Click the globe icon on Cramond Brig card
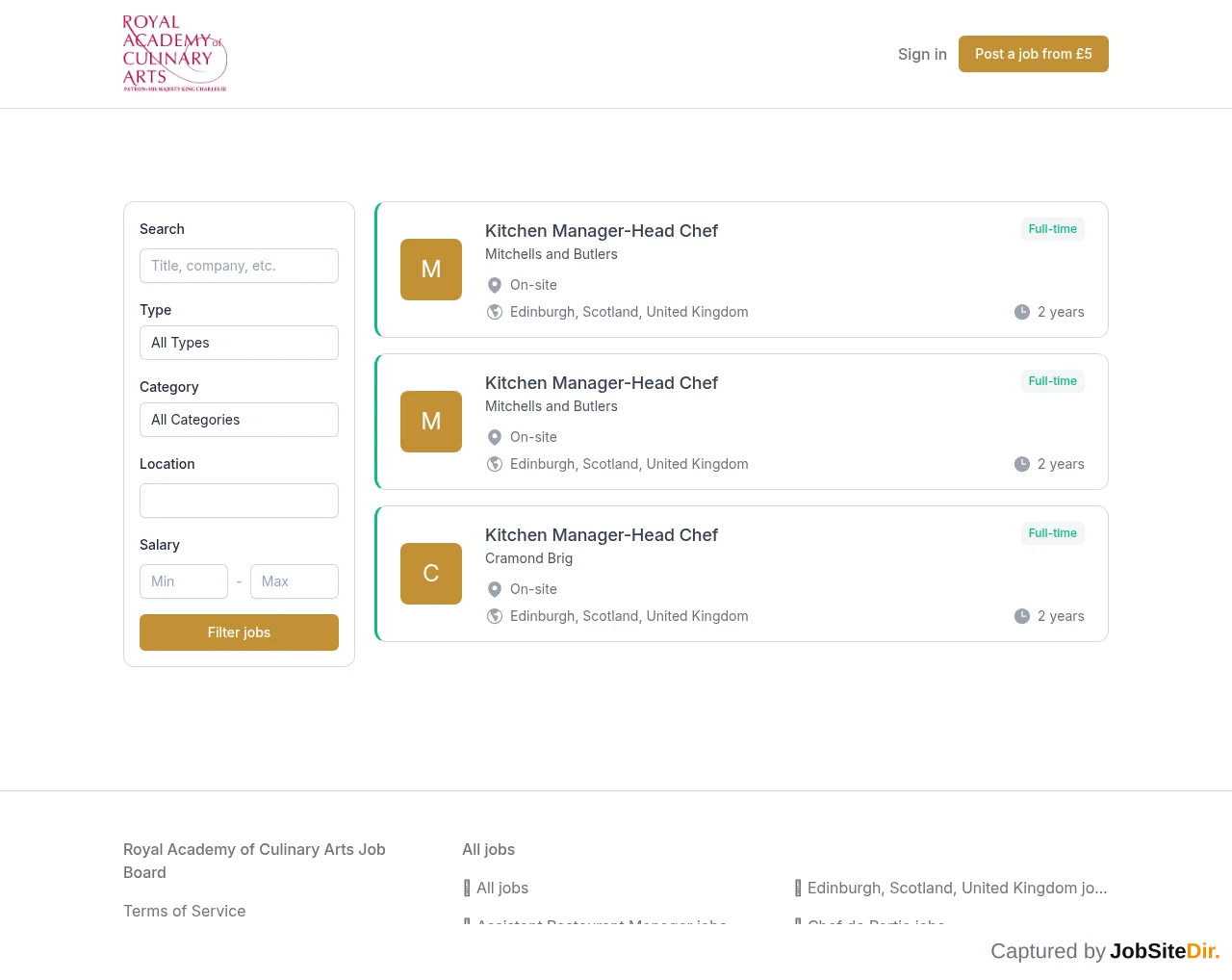The width and height of the screenshot is (1232, 980). (495, 616)
